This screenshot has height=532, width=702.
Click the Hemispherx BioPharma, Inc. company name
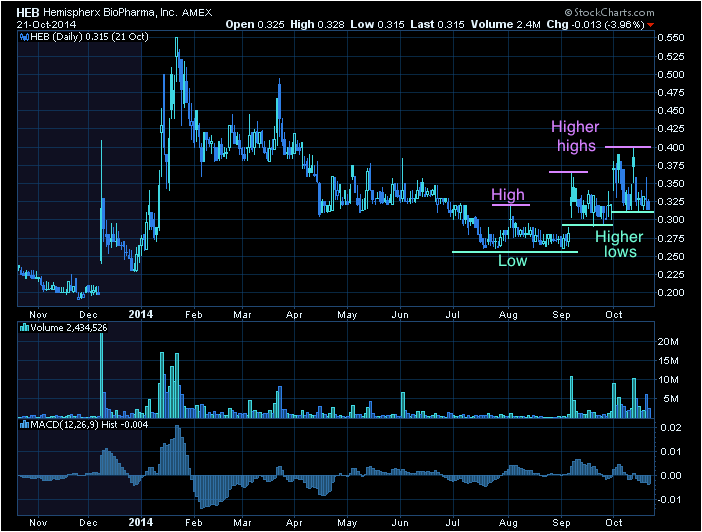pos(110,13)
